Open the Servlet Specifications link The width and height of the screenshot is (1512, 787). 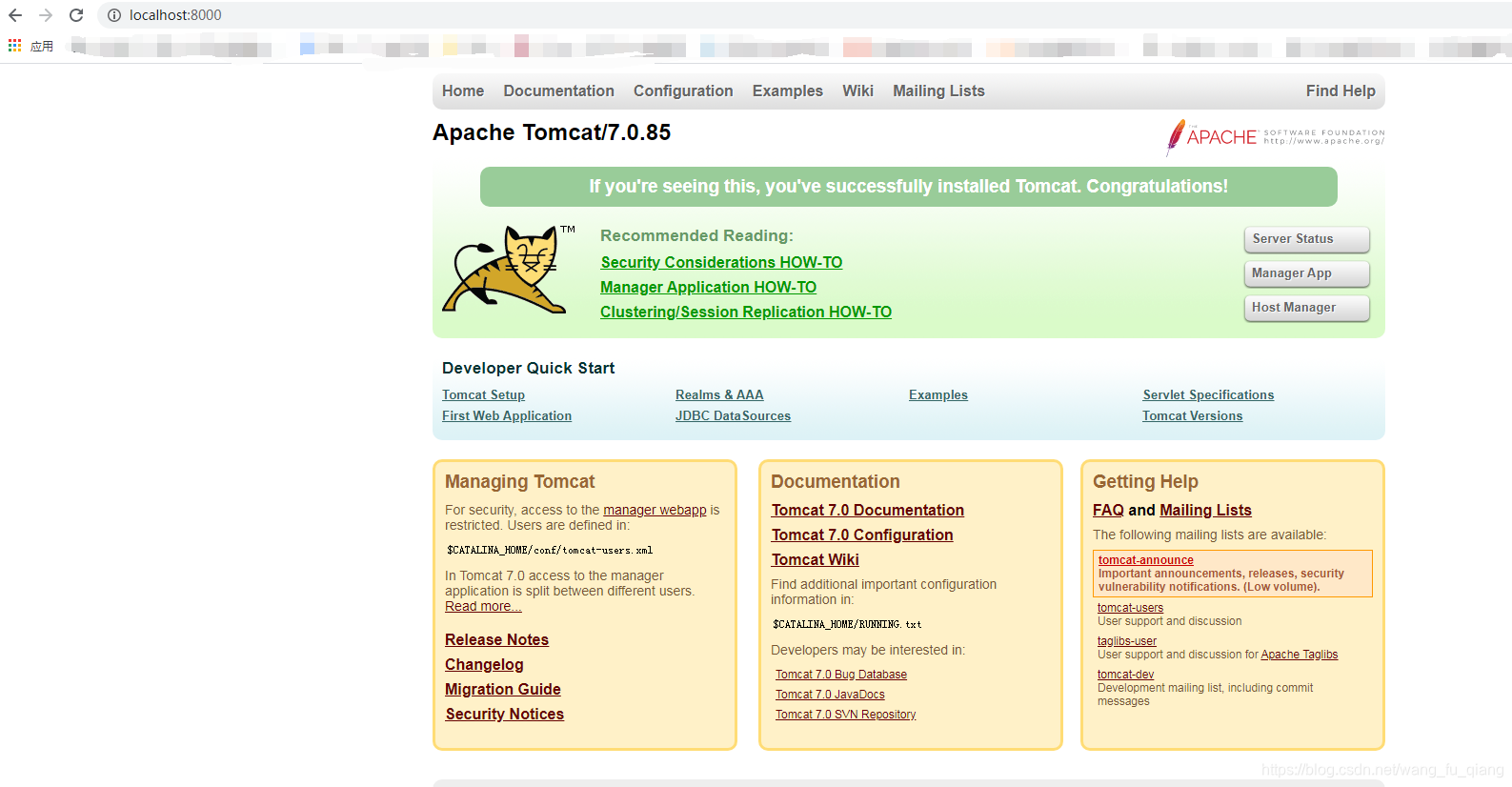(x=1208, y=395)
